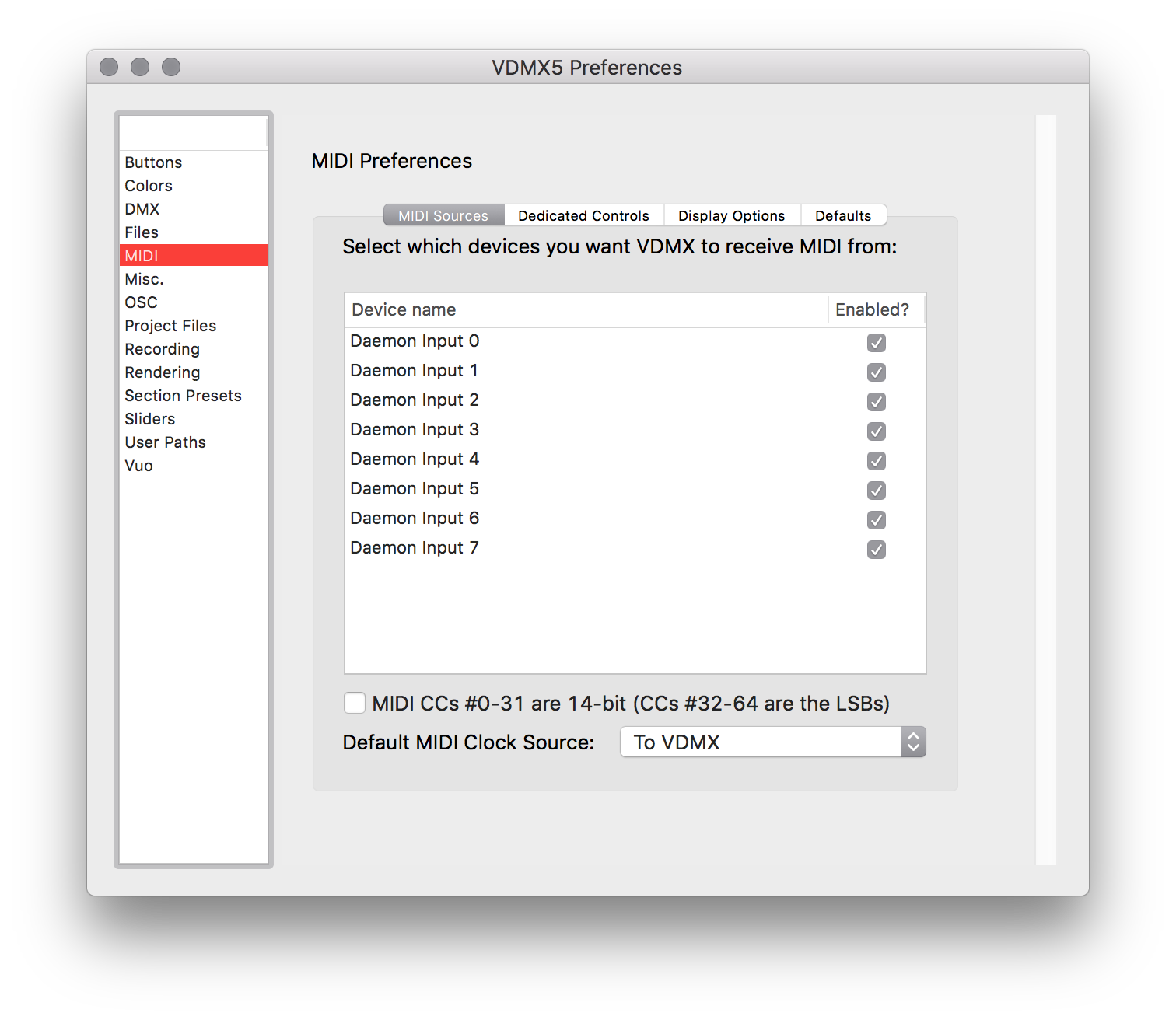Select MIDI in the sidebar list
The width and height of the screenshot is (1176, 1020).
[194, 255]
